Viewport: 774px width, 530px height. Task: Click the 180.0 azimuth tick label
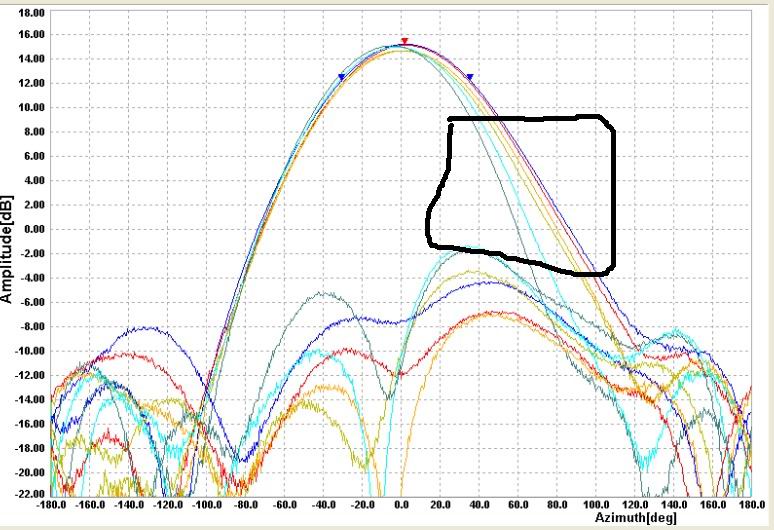click(x=752, y=505)
